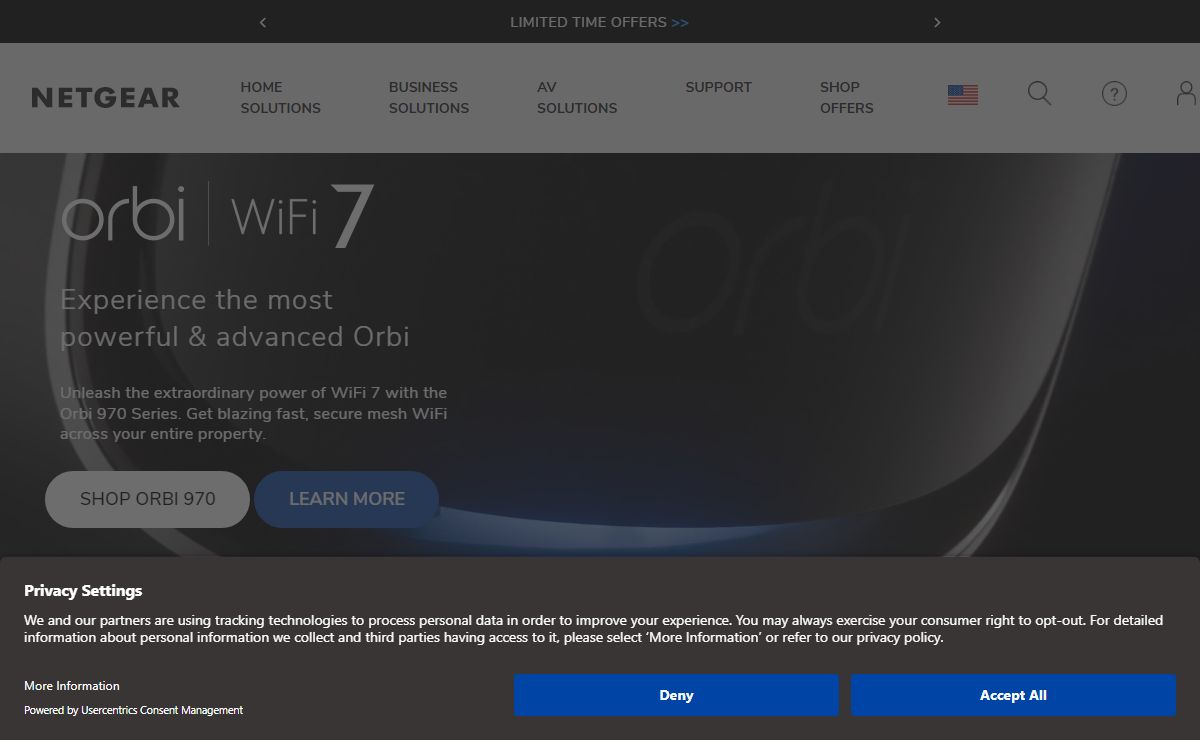Click the Learn More button

pyautogui.click(x=346, y=499)
